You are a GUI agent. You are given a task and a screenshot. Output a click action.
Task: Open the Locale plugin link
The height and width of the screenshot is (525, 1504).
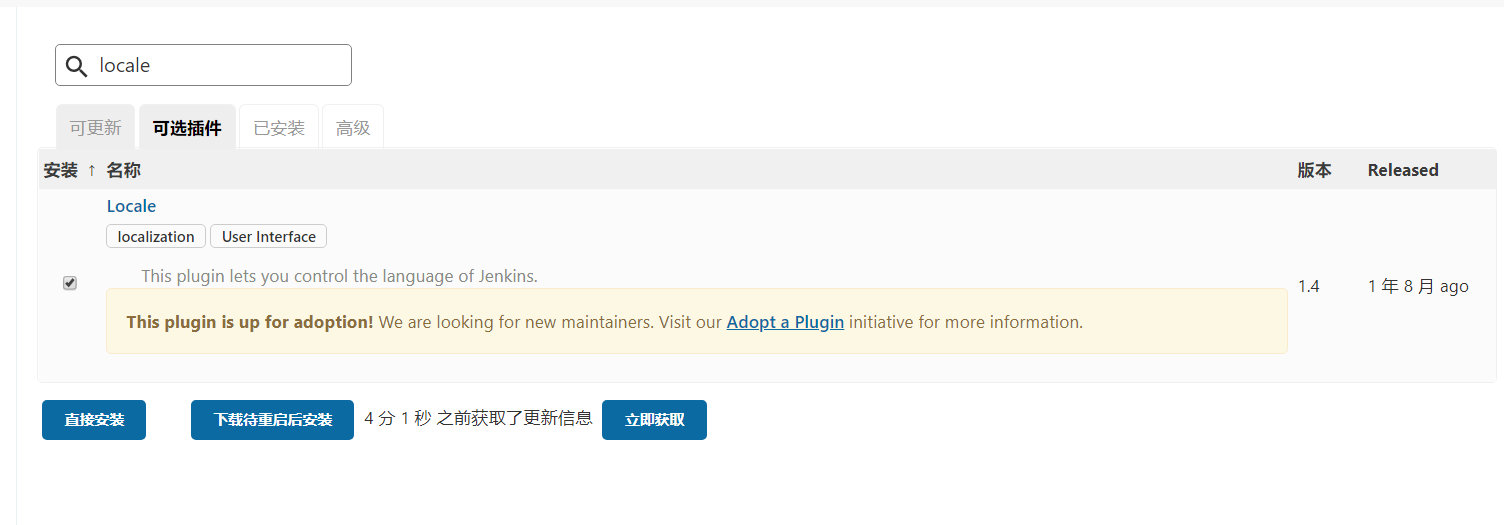pos(132,206)
